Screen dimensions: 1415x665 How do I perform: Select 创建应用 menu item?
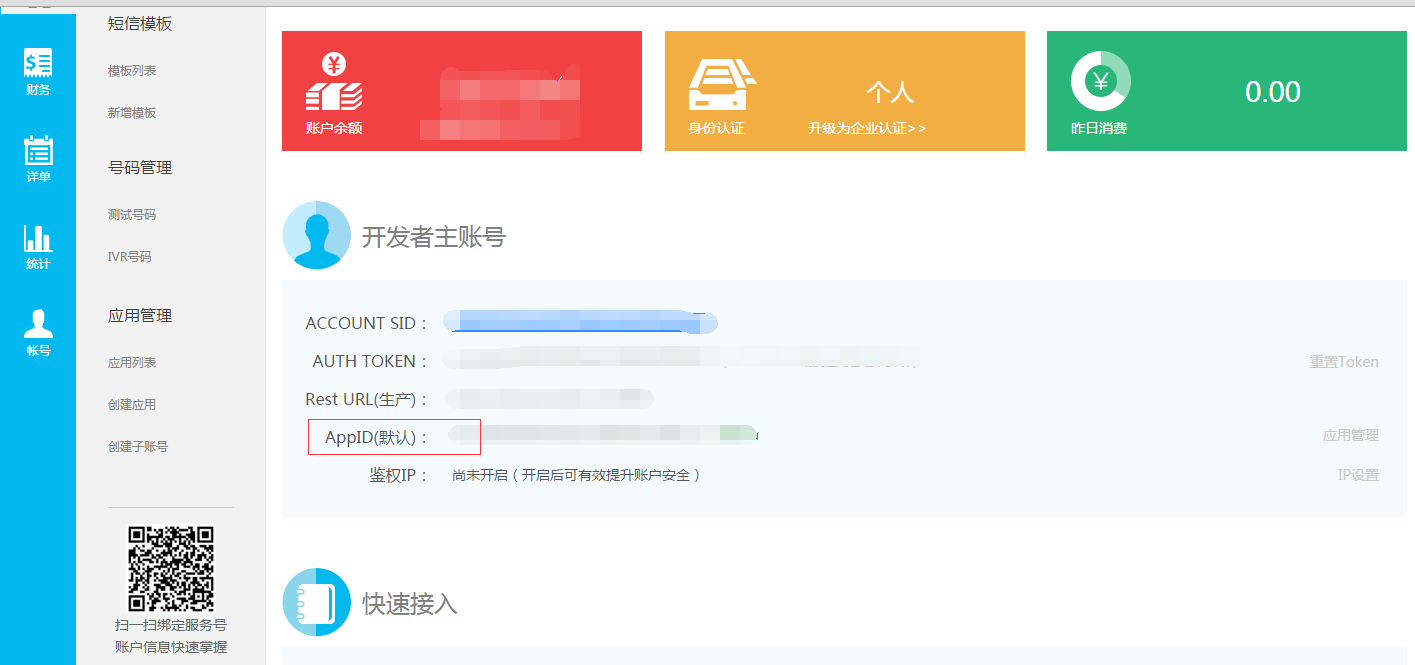tap(132, 405)
